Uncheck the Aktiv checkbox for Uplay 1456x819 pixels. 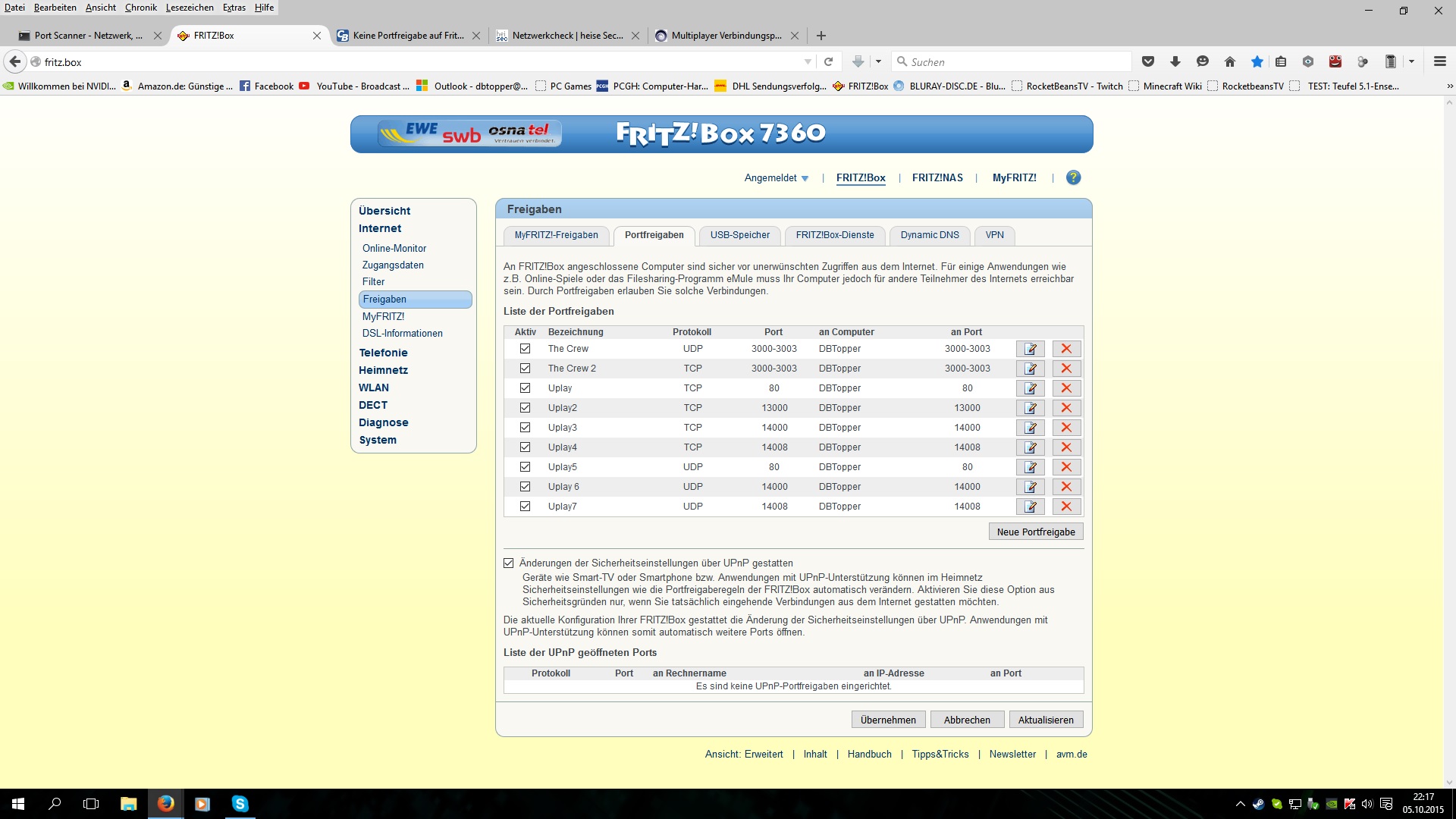tap(525, 388)
